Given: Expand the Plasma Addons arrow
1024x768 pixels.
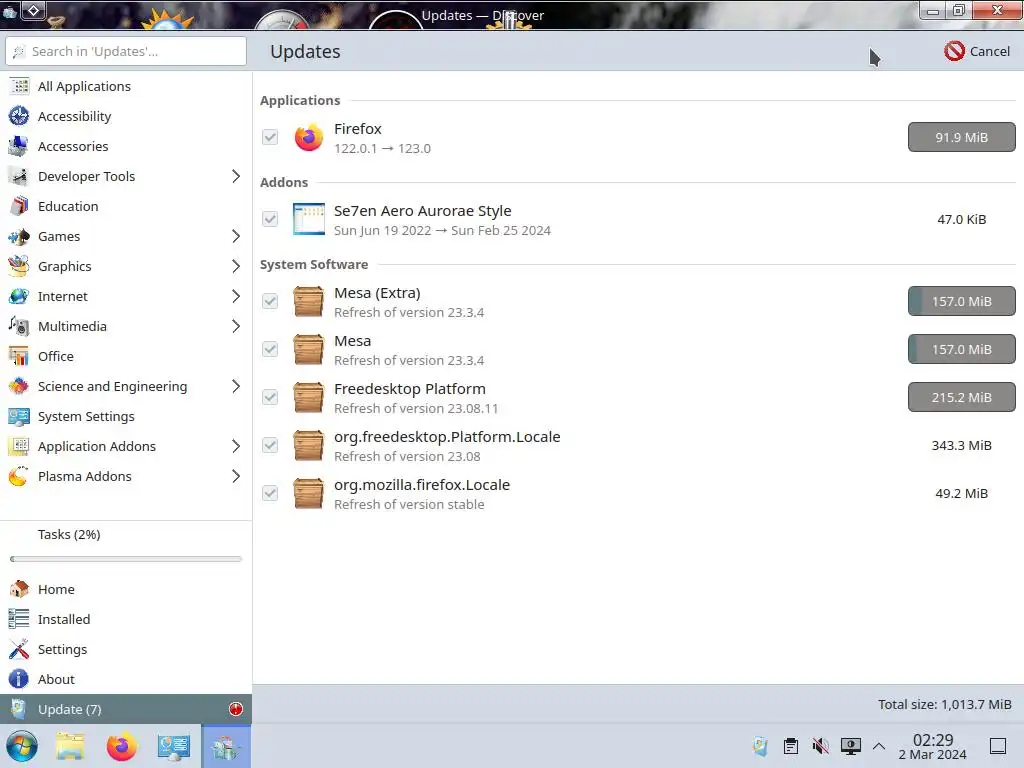Looking at the screenshot, I should [236, 477].
